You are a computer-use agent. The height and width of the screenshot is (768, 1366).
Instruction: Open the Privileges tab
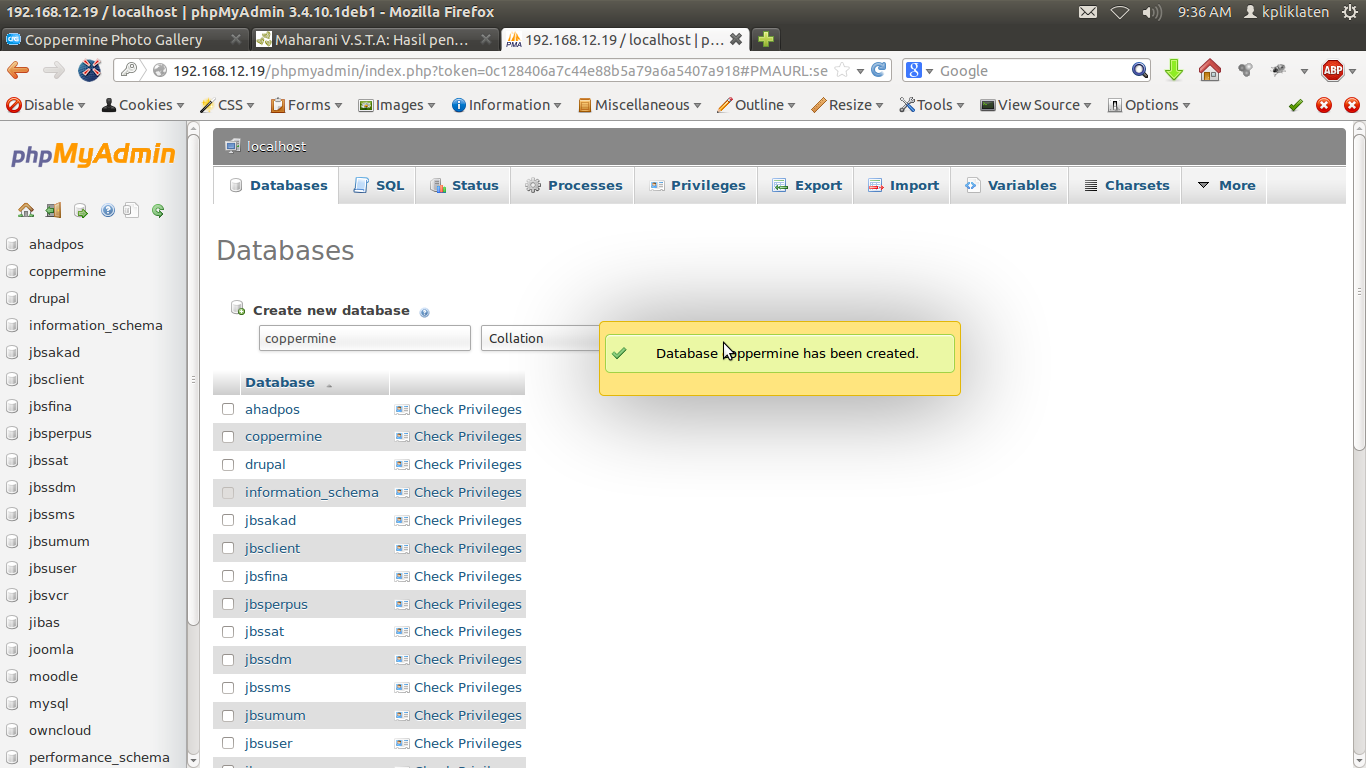pos(697,185)
